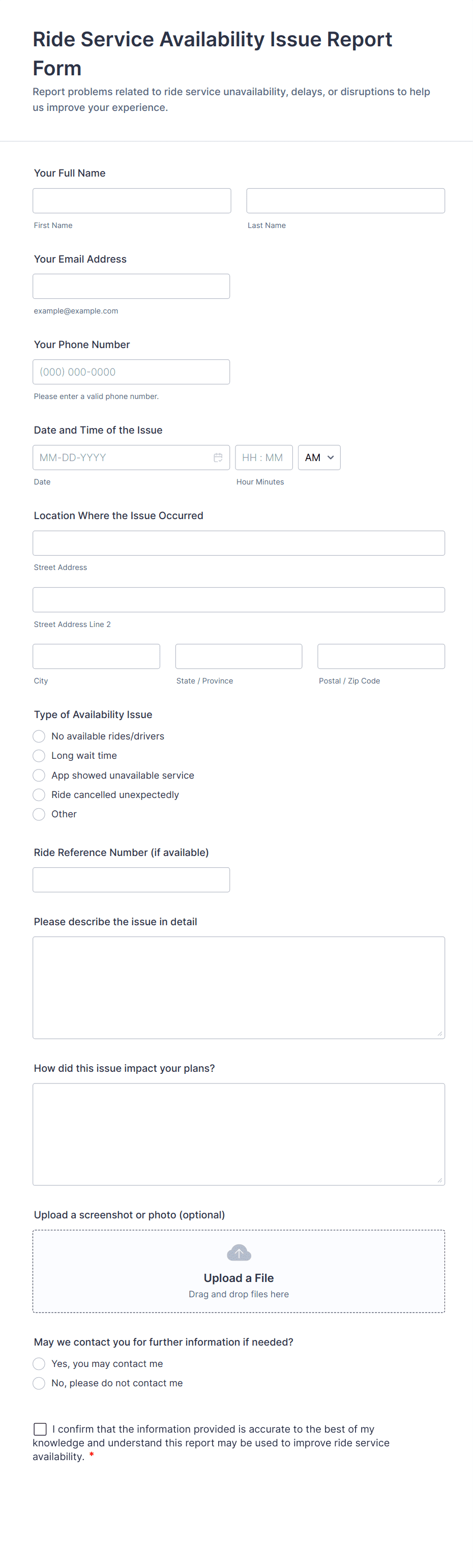473x1568 pixels.
Task: Focus the Ride Reference Number field
Action: (x=131, y=879)
